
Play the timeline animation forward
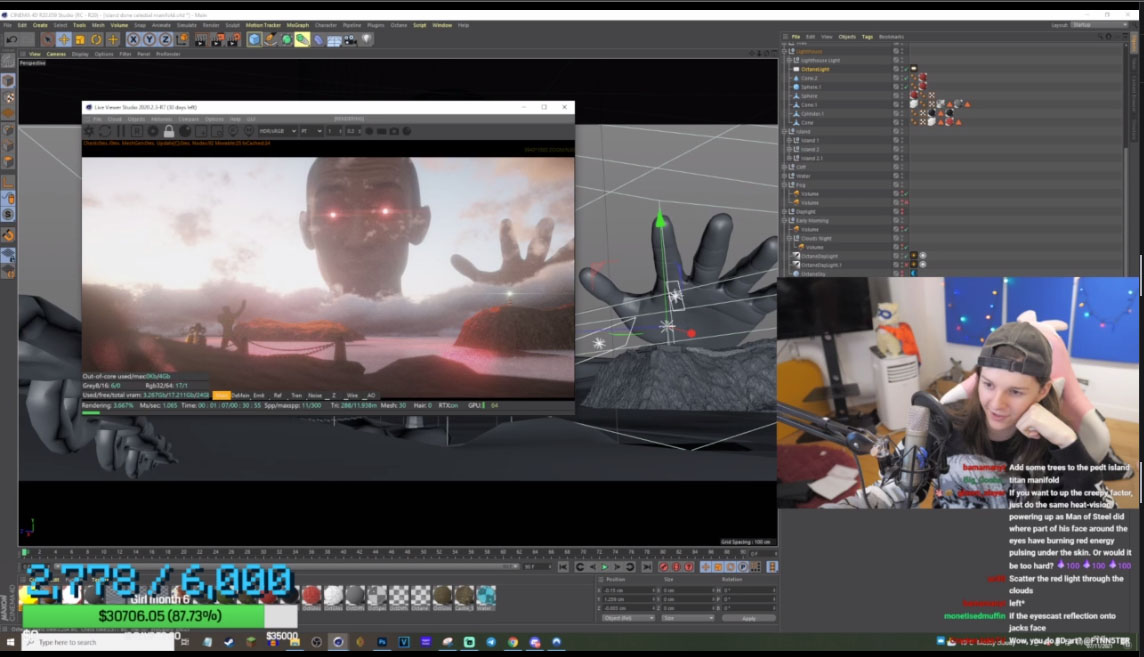point(605,567)
